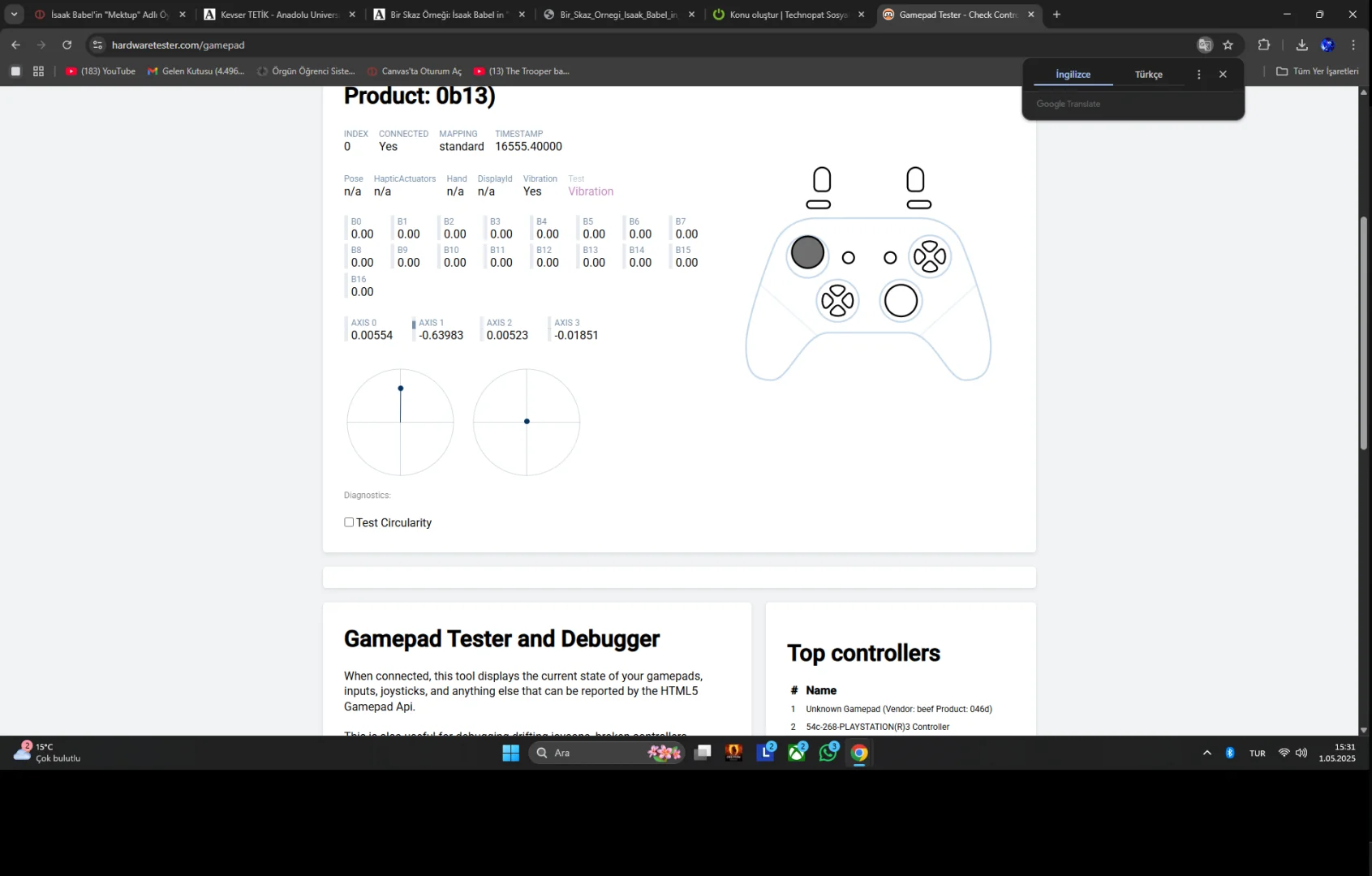This screenshot has height=876, width=1372.
Task: Click the D-pad on the controller diagram
Action: point(837,302)
